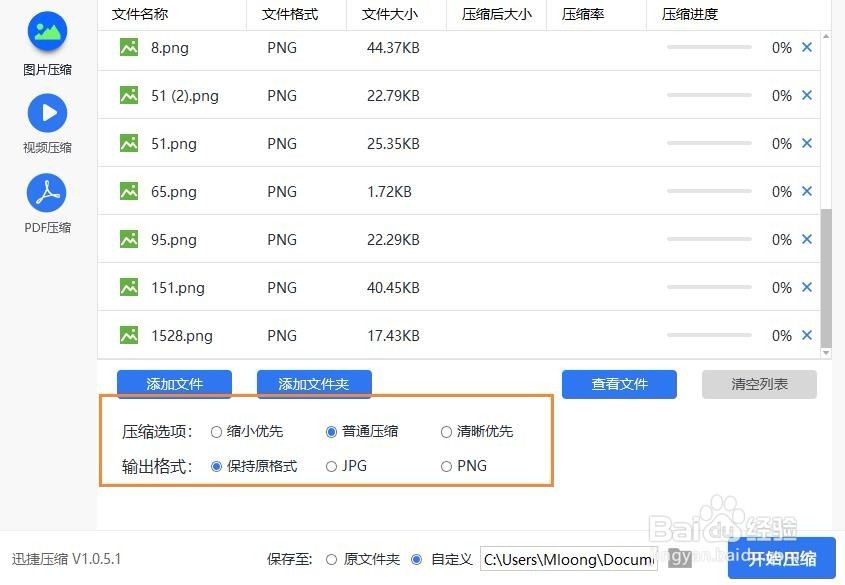Viewport: 845px width, 585px height.
Task: Click 查看文件 to view files
Action: pos(619,384)
